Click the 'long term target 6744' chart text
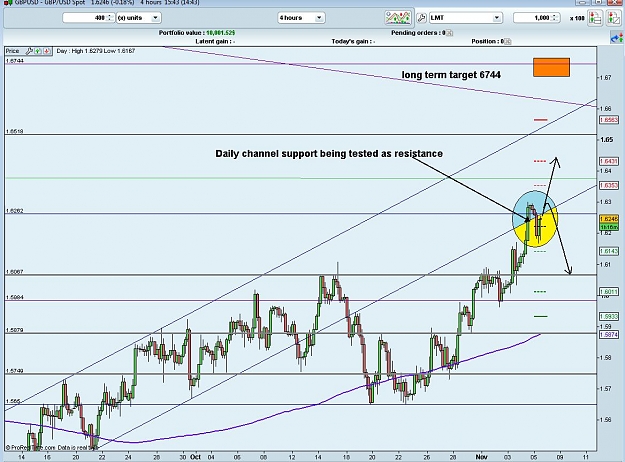This screenshot has height=462, width=625. click(x=451, y=75)
